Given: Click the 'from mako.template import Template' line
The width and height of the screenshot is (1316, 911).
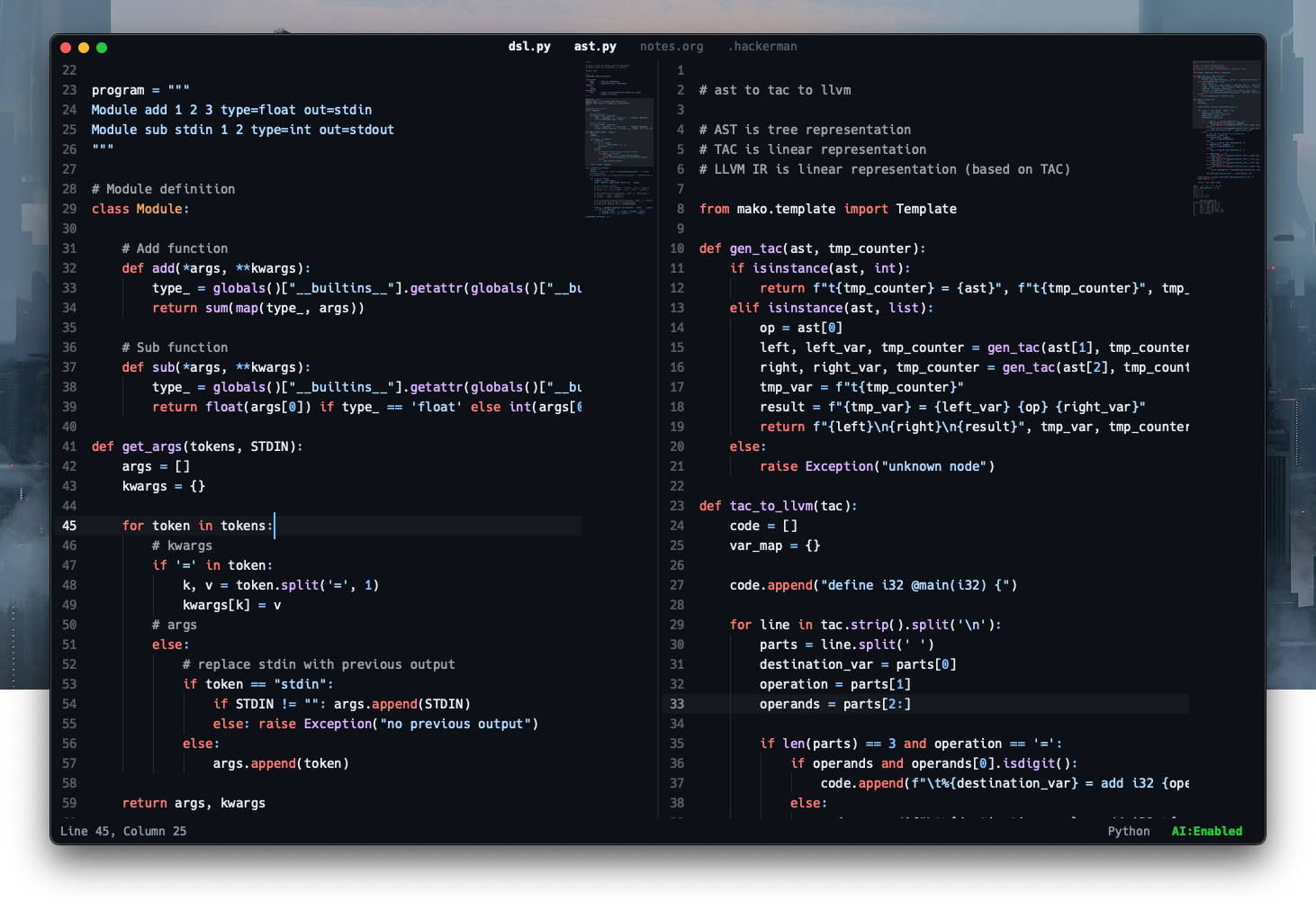Looking at the screenshot, I should click(x=827, y=209).
